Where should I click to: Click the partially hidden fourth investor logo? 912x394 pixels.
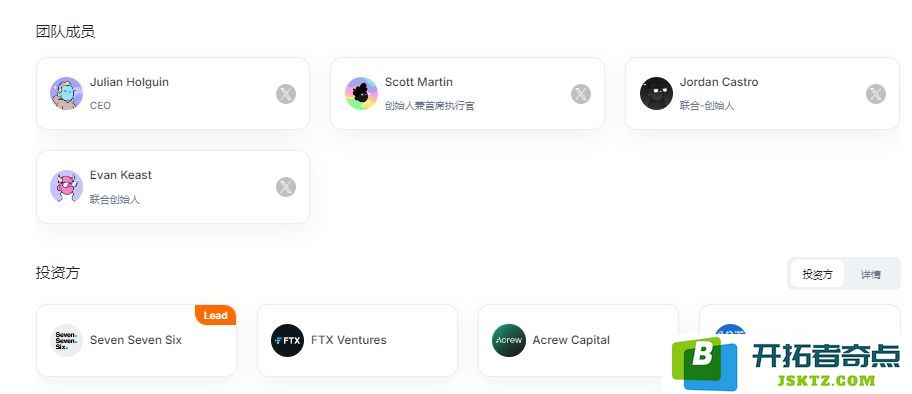[729, 331]
